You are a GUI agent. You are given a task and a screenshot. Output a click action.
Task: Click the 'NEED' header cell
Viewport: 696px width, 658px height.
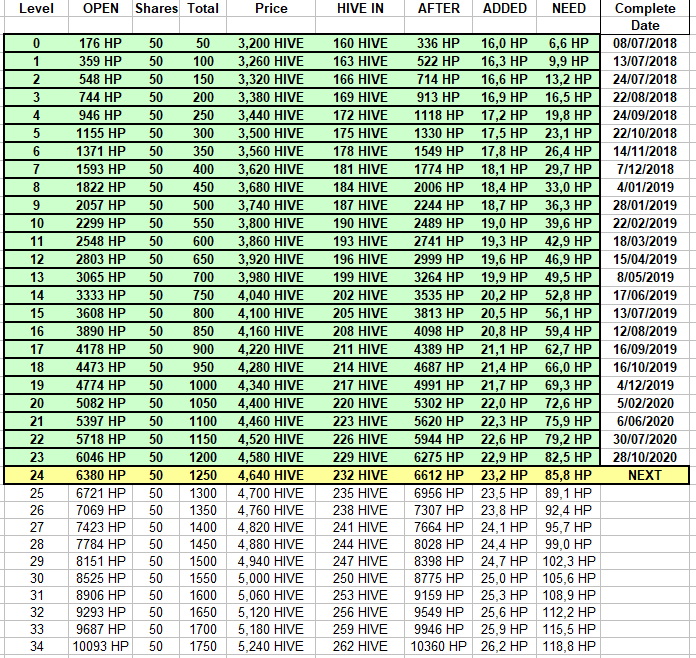[x=569, y=8]
